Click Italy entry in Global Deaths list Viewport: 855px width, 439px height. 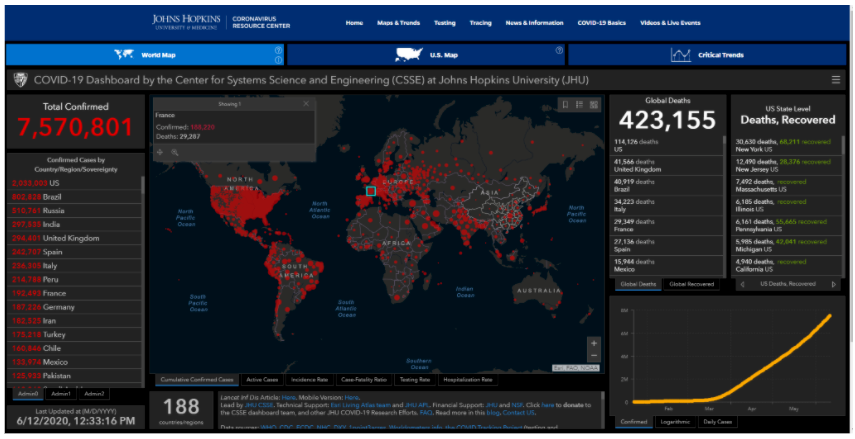tap(666, 206)
